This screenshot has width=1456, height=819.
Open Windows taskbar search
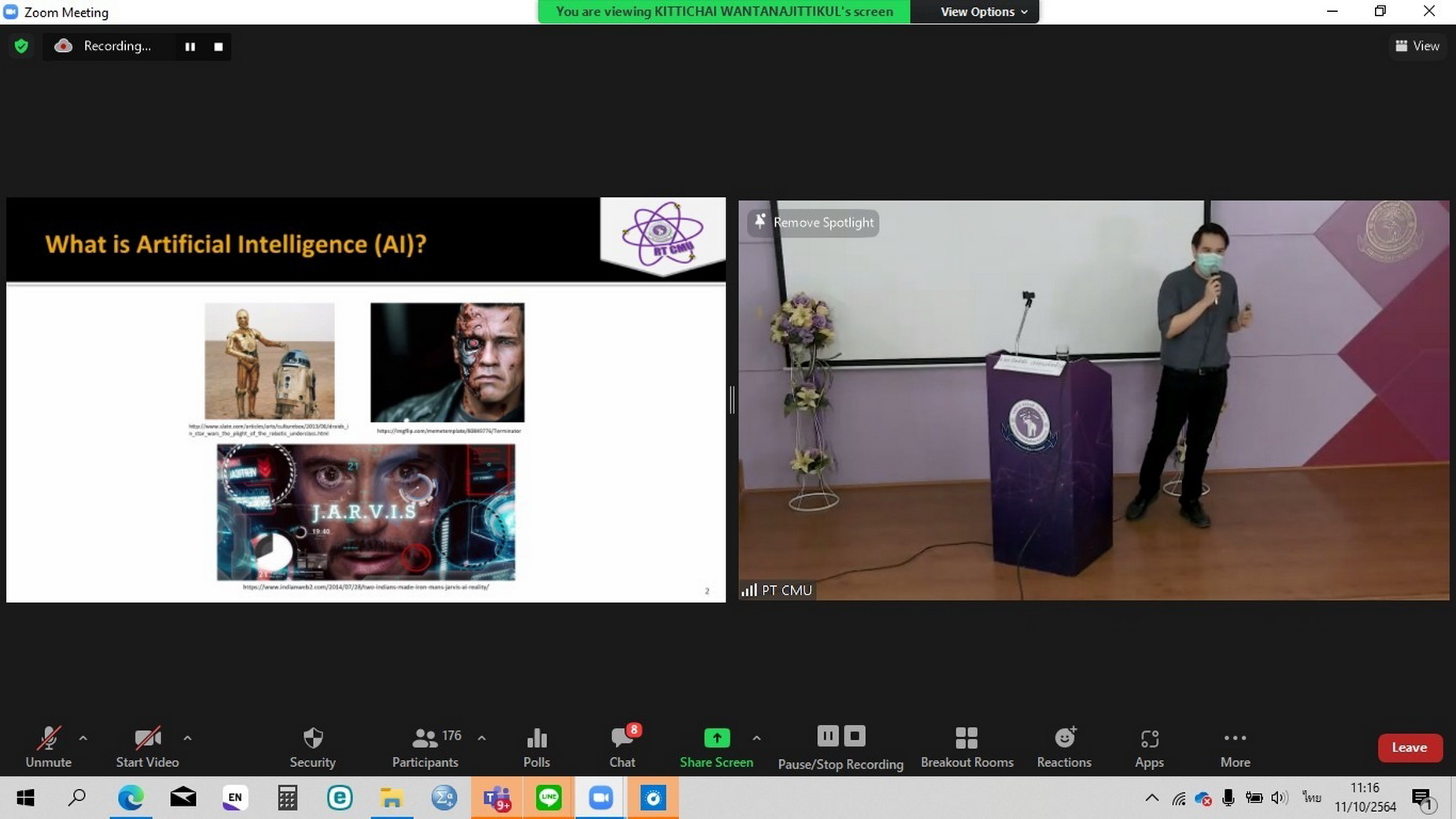pos(76,798)
